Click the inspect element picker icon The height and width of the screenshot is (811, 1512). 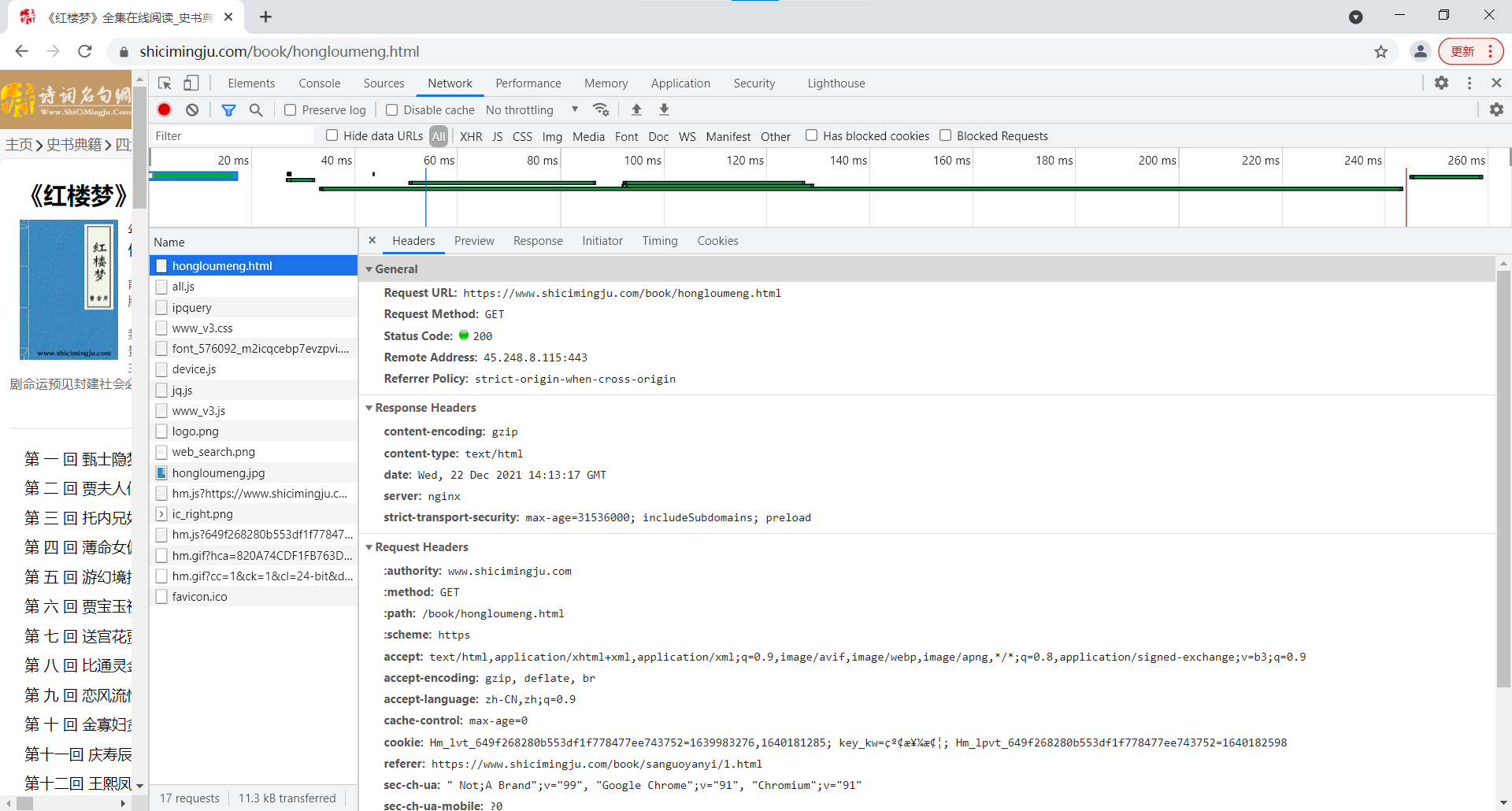click(x=165, y=83)
